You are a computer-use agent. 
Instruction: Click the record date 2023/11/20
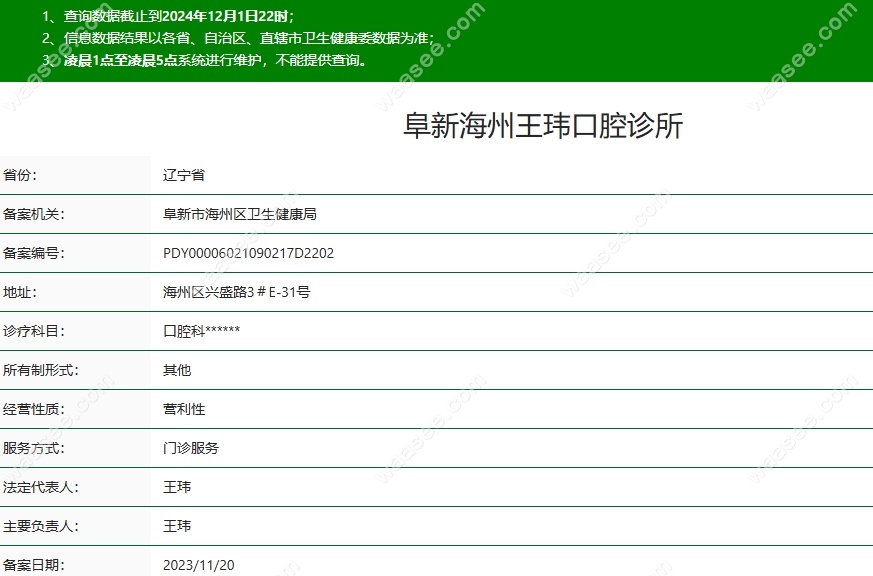198,565
